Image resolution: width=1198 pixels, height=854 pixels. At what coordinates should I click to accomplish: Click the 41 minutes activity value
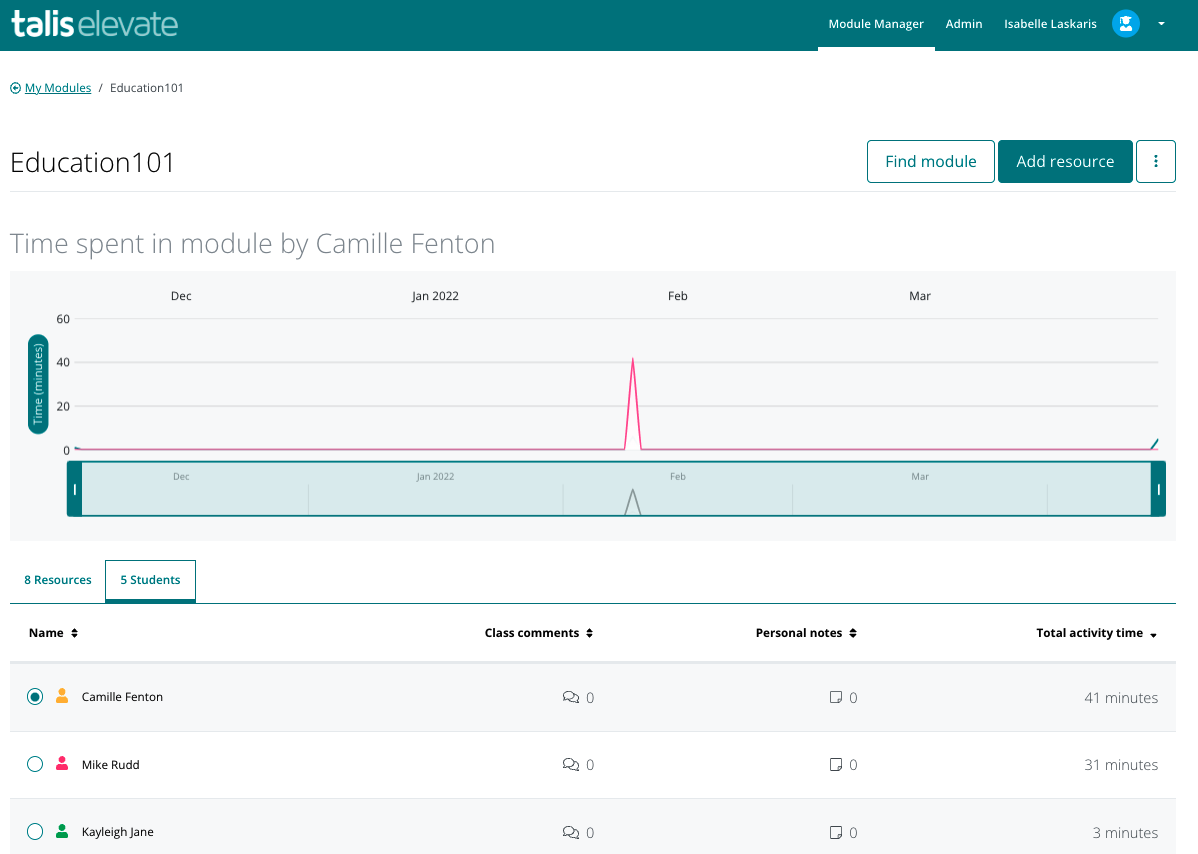click(x=1121, y=697)
